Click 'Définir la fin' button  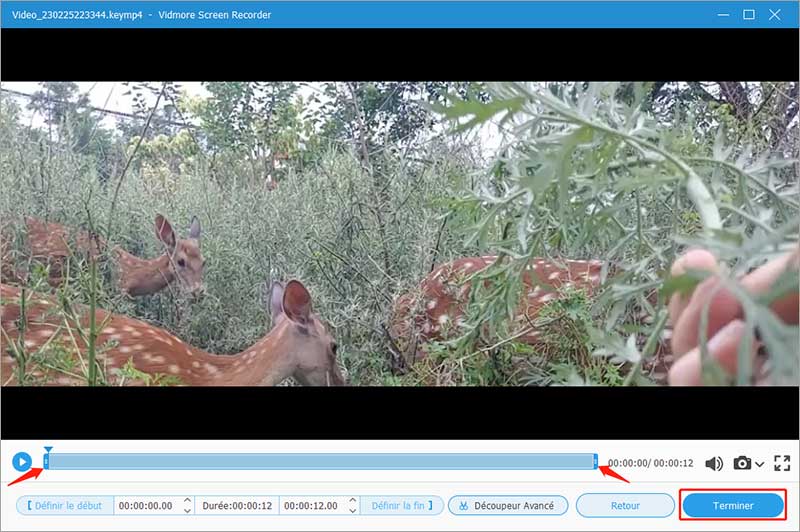coord(400,506)
